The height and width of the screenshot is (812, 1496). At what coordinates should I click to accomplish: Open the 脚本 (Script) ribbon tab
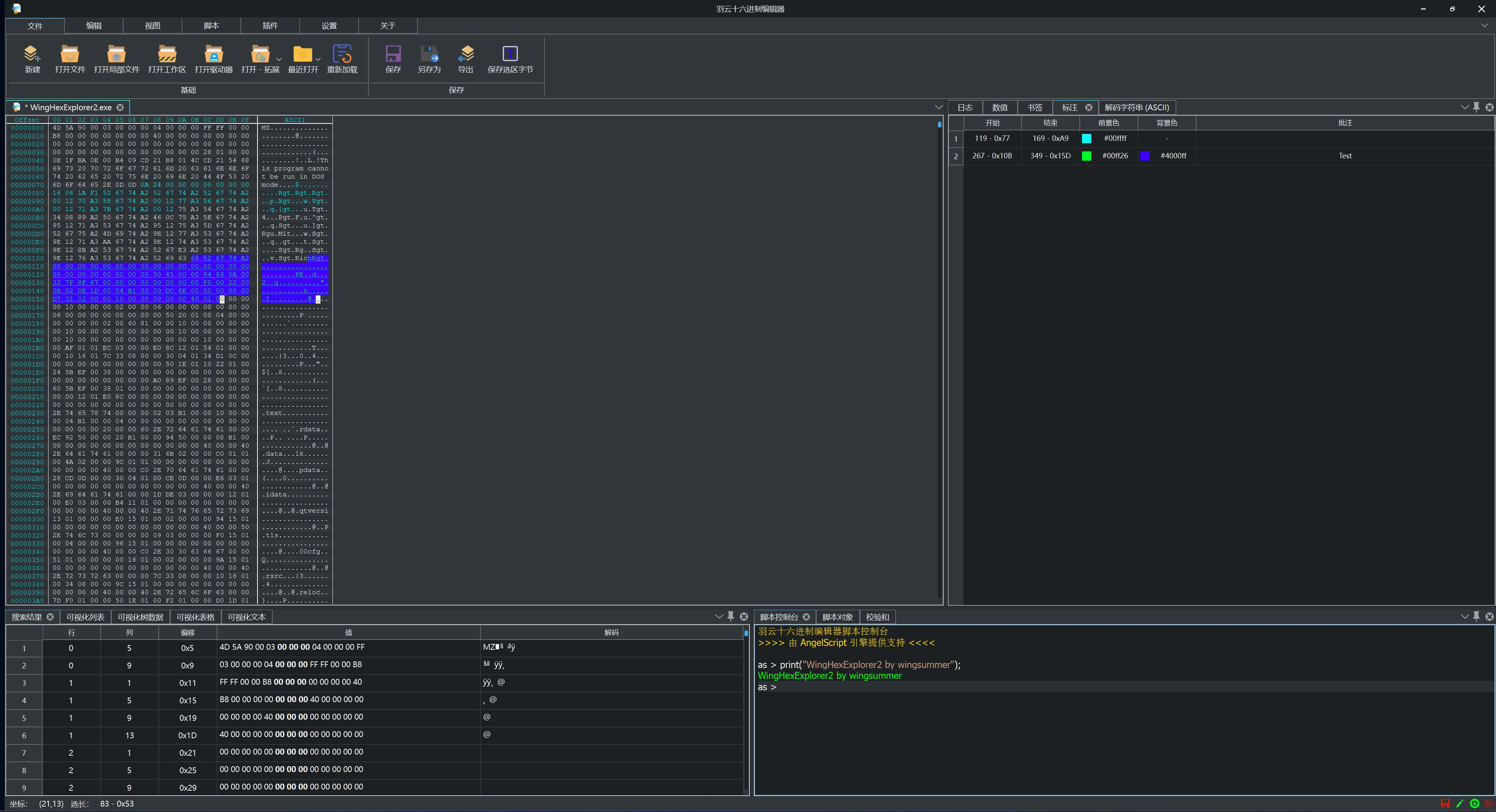point(211,26)
